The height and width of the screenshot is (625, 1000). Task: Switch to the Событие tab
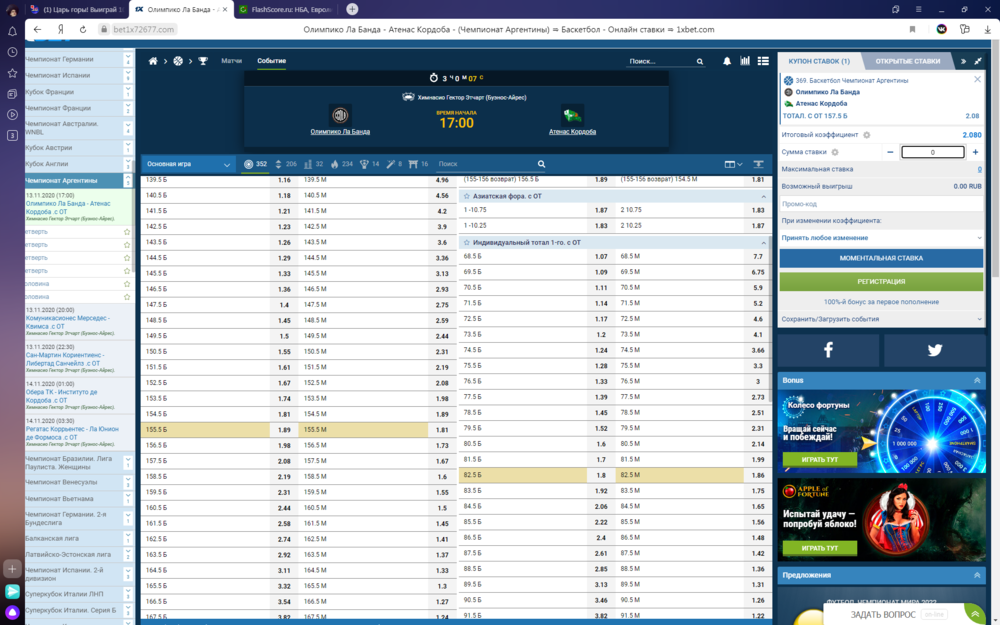(272, 61)
